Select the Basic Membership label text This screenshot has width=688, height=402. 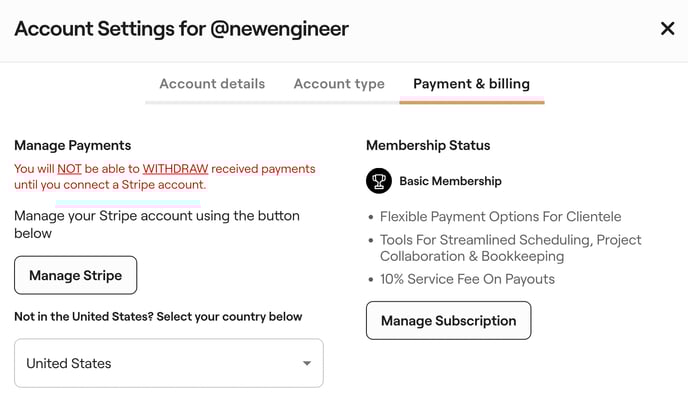(450, 181)
